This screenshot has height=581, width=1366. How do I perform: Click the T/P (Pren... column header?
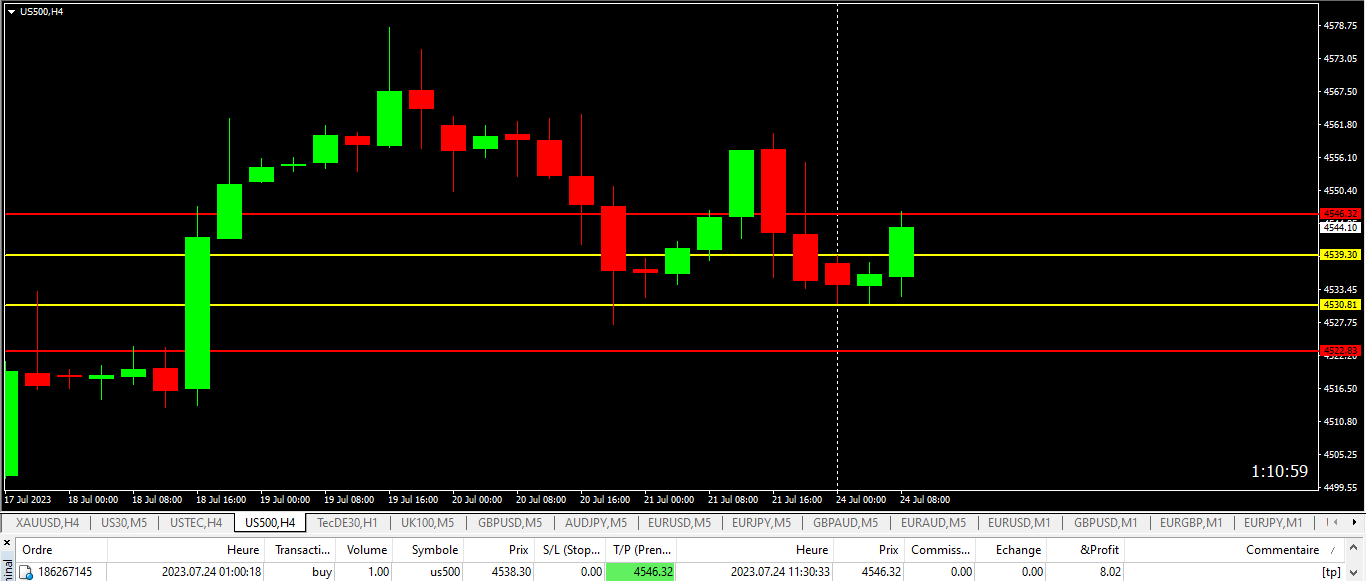(641, 549)
